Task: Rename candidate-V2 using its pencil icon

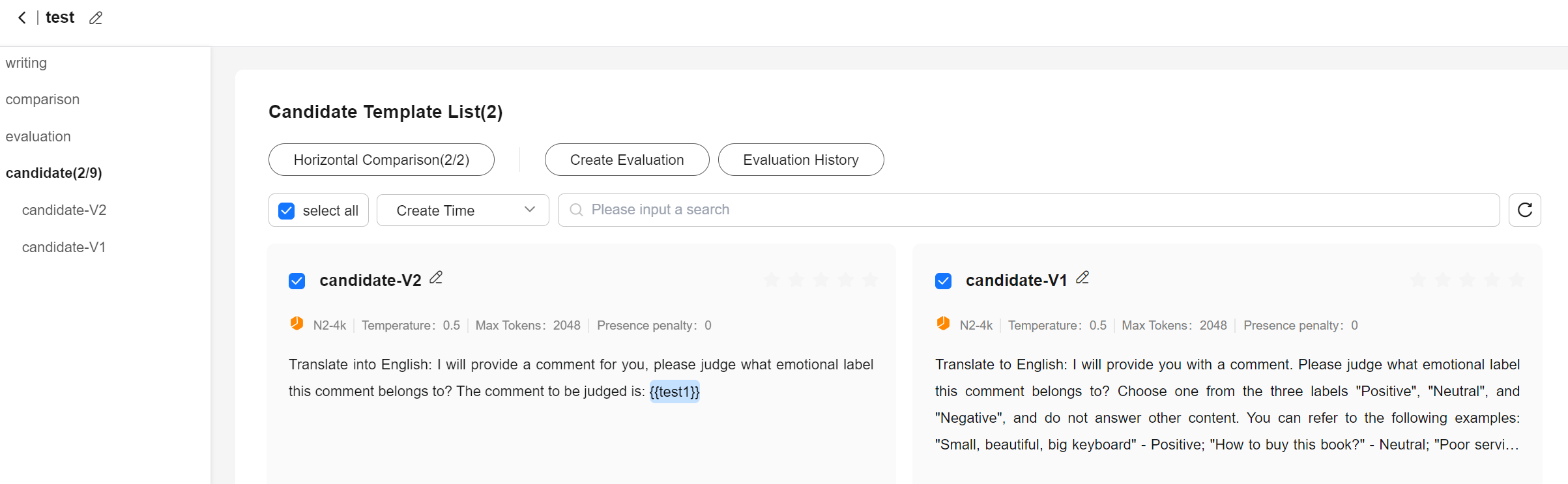Action: pos(436,278)
